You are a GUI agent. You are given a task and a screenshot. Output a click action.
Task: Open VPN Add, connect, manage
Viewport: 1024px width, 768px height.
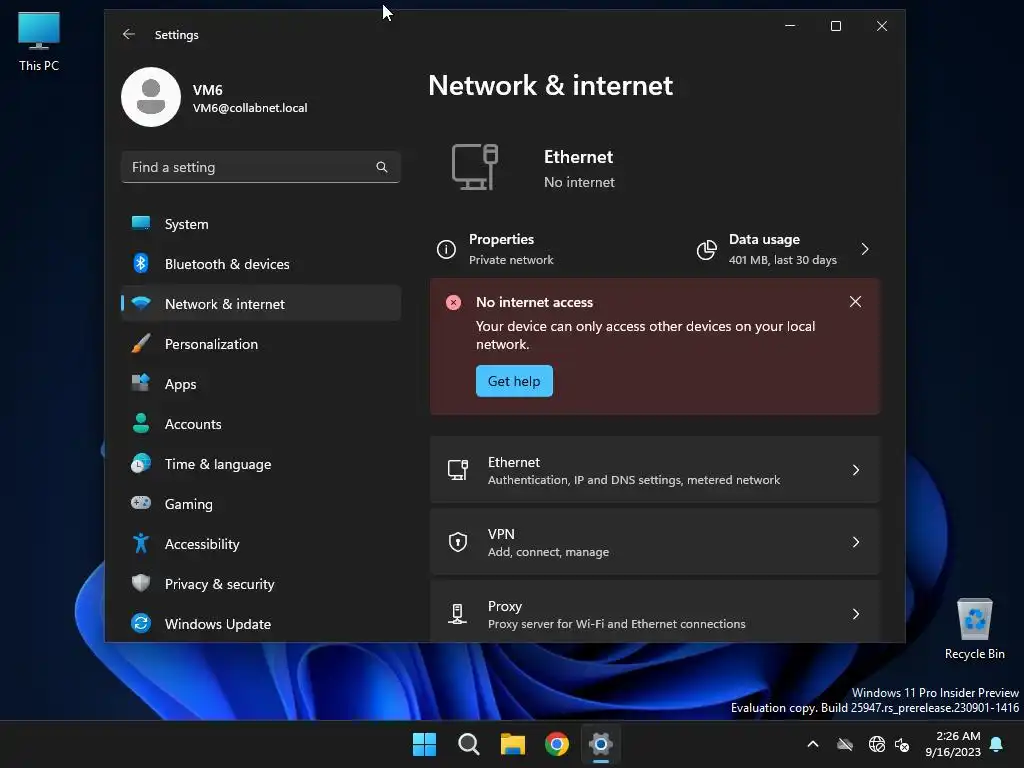click(x=655, y=542)
